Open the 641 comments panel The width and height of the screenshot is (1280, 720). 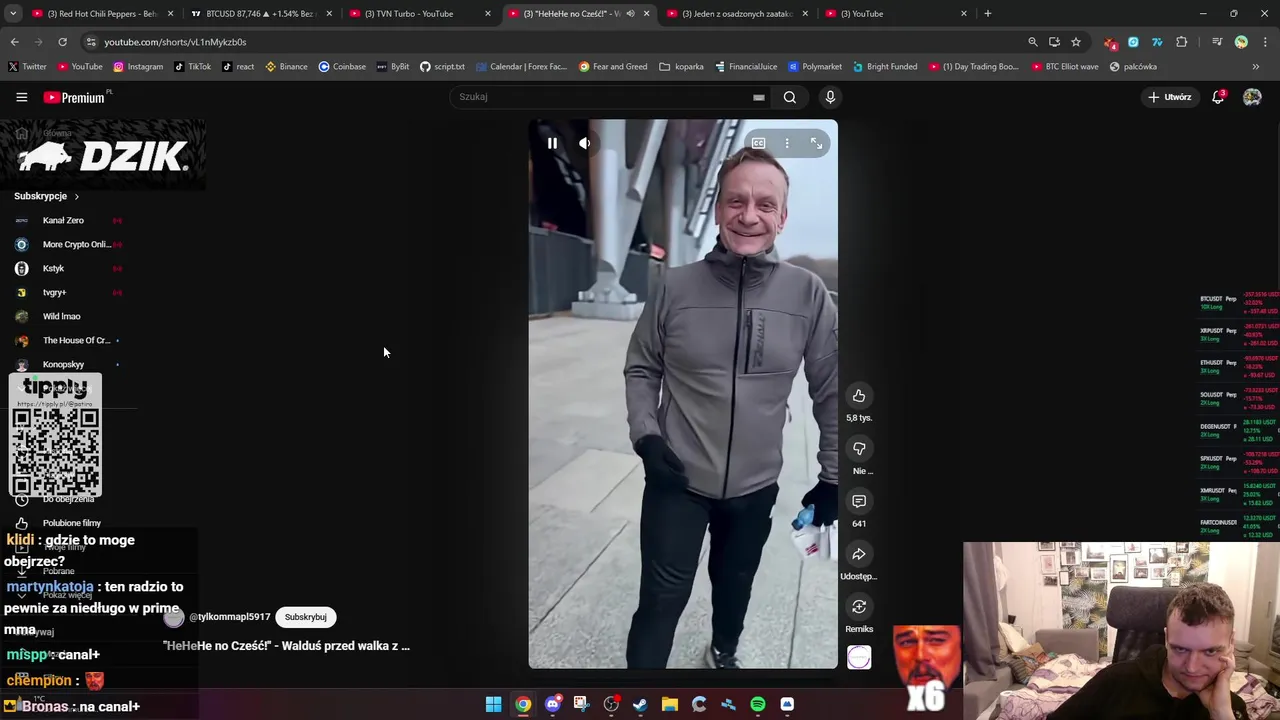859,501
